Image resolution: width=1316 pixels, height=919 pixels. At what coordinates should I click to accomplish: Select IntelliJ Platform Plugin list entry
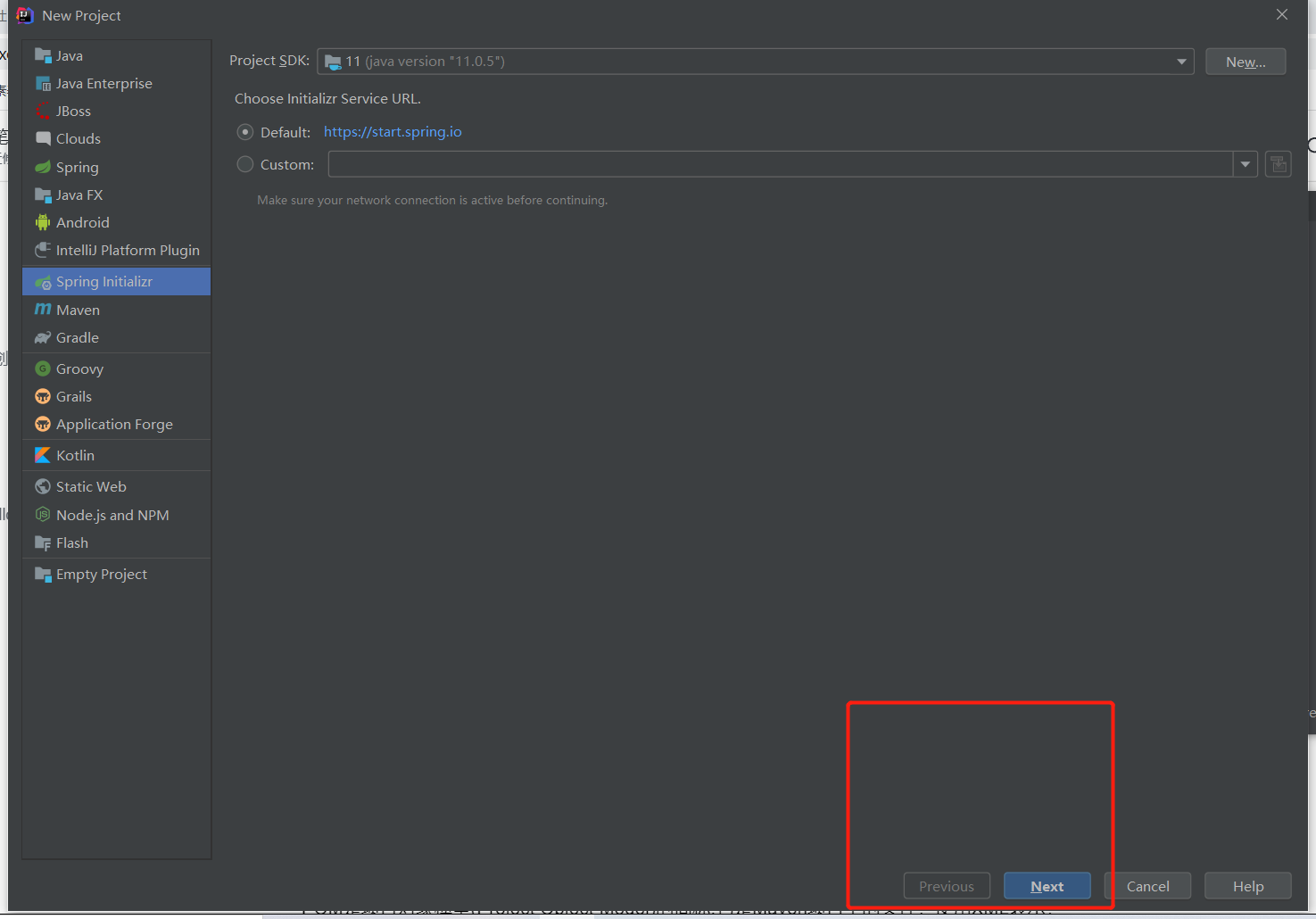[116, 250]
